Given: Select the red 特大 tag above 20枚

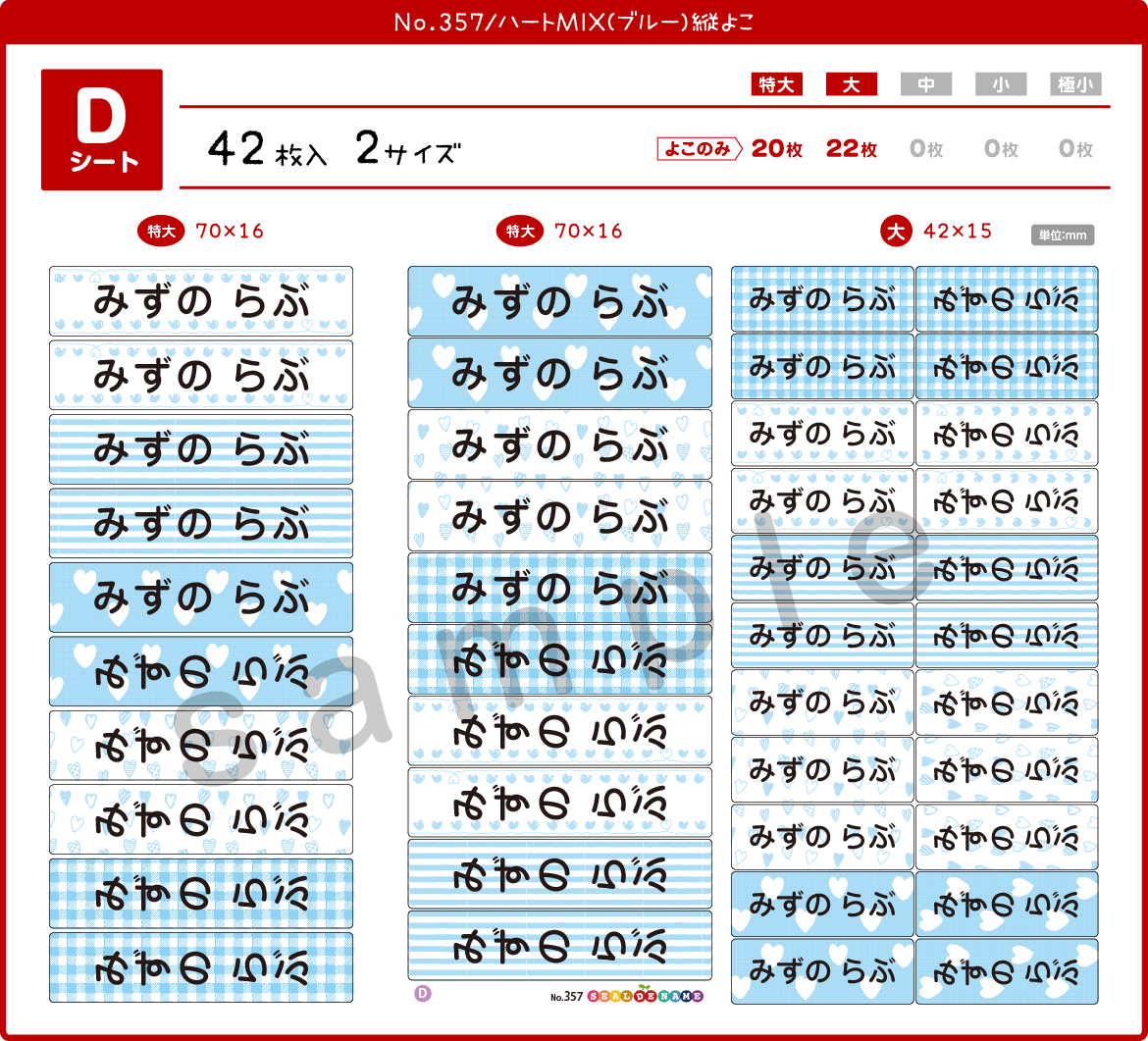Looking at the screenshot, I should point(777,84).
